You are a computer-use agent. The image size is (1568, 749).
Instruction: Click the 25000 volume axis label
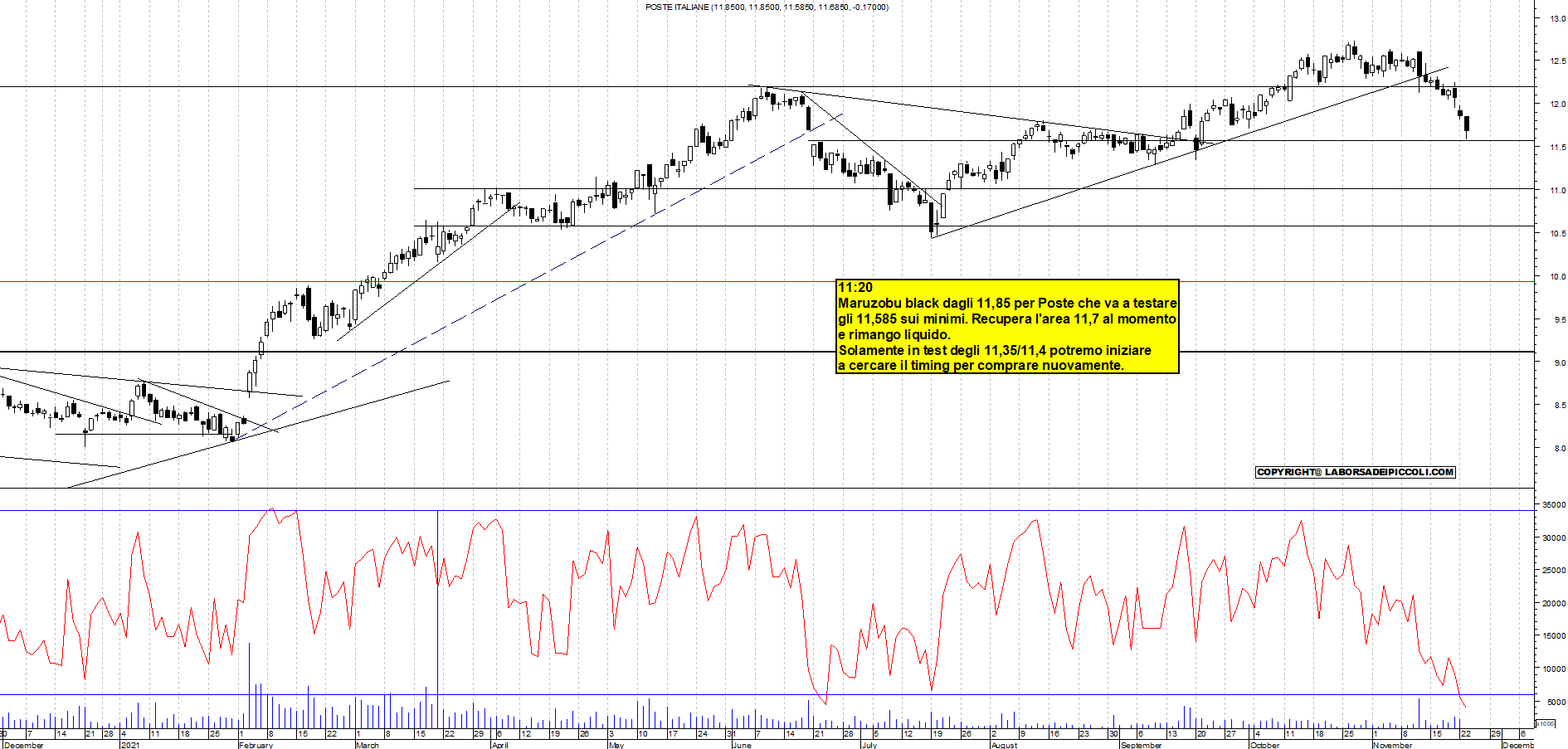pos(1554,571)
